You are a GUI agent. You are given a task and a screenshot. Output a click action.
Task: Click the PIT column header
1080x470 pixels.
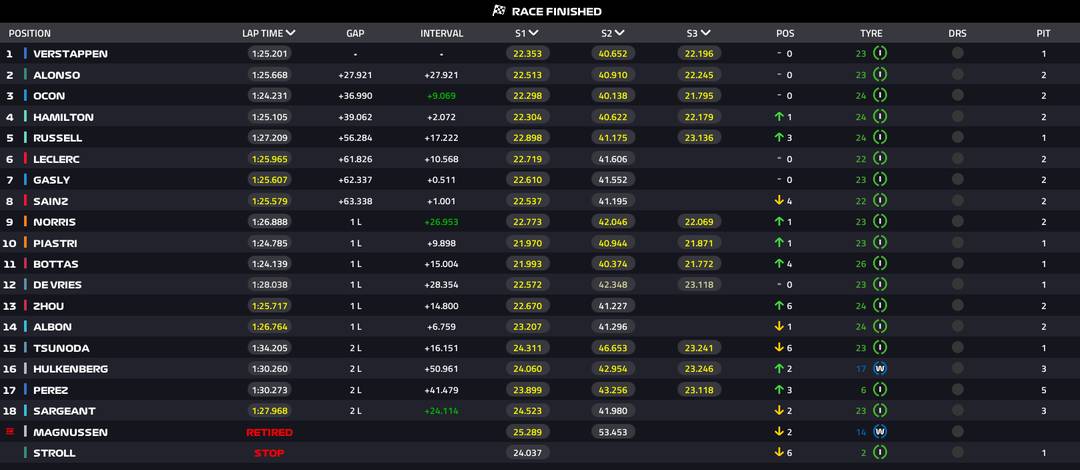pyautogui.click(x=1043, y=33)
